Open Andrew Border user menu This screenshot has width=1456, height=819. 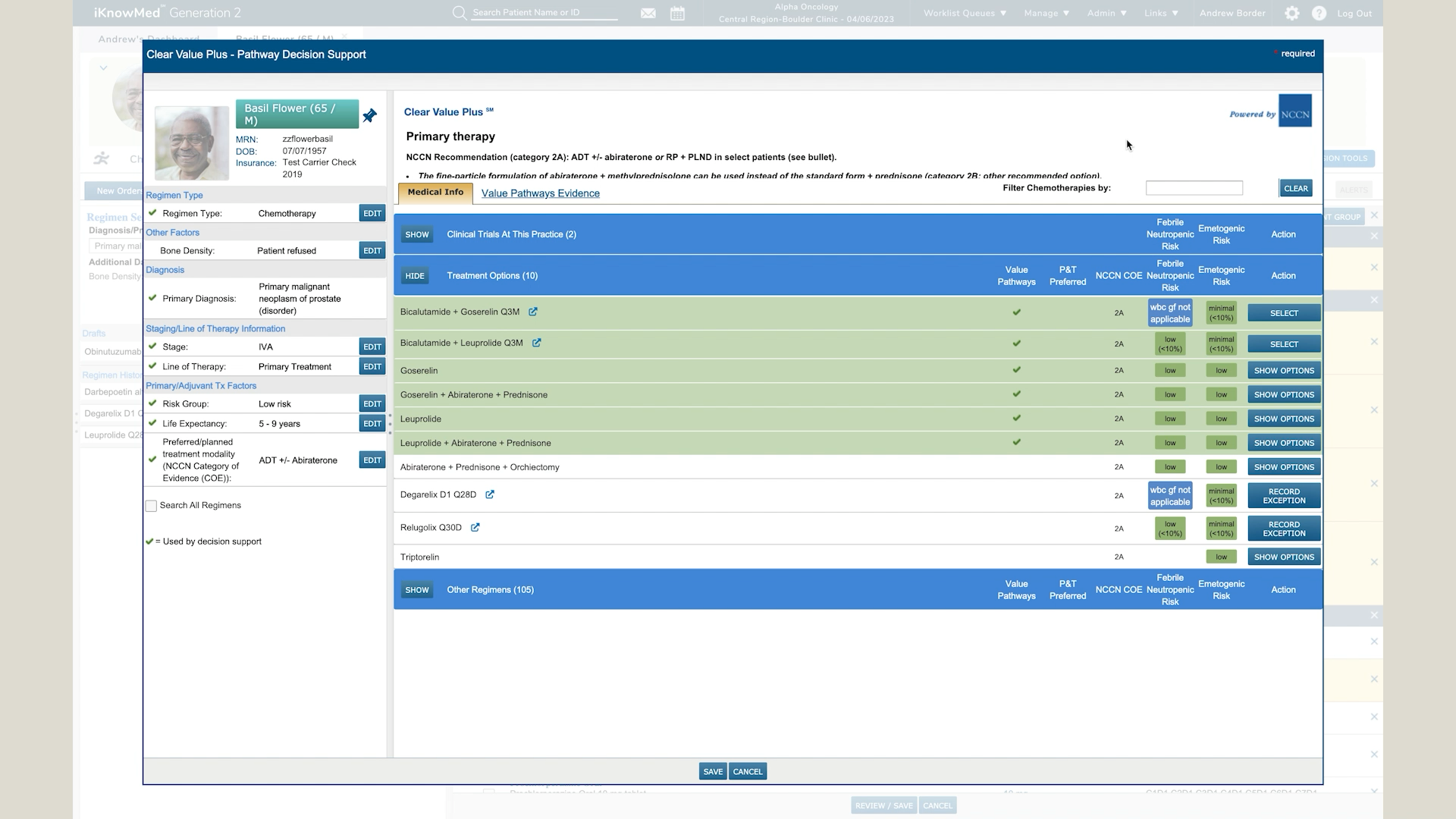[1232, 13]
